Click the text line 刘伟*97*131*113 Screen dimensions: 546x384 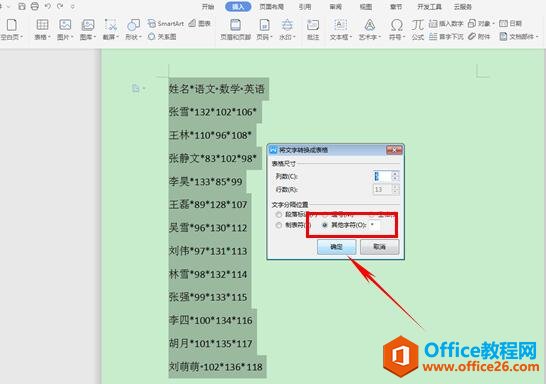point(208,251)
